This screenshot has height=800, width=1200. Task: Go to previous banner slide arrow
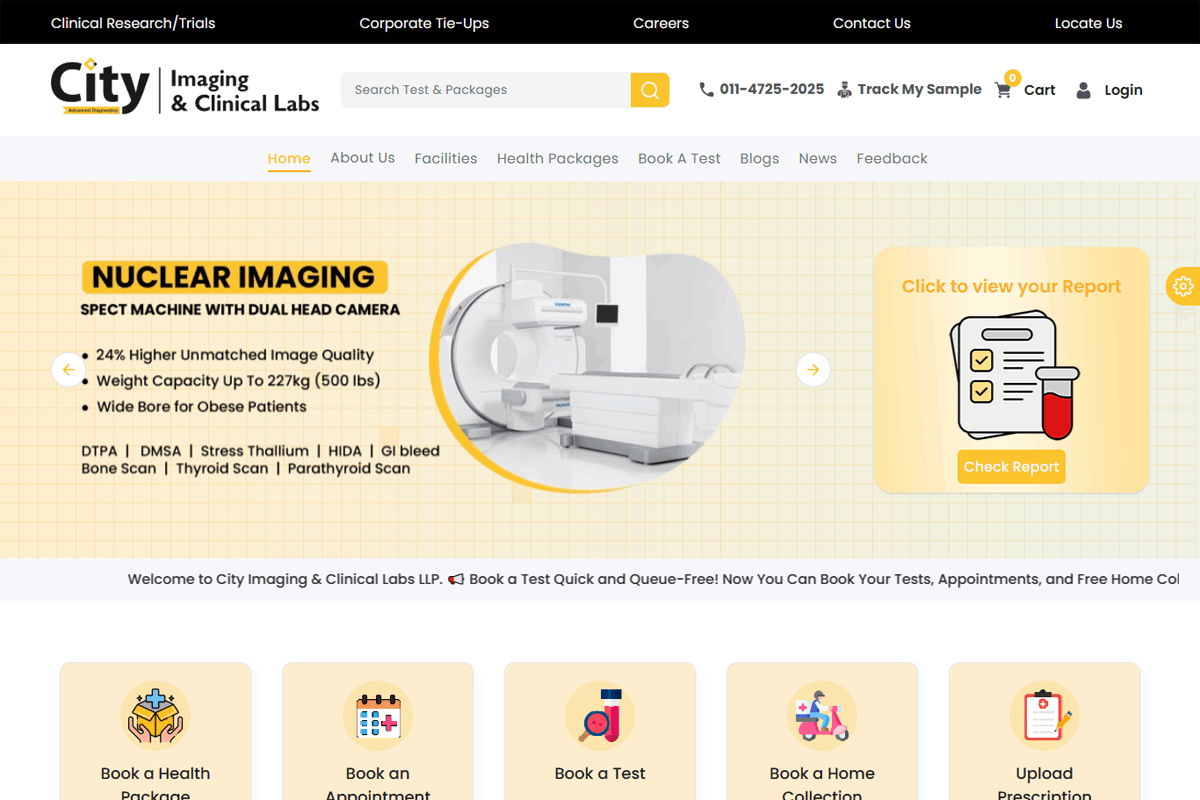click(x=68, y=370)
